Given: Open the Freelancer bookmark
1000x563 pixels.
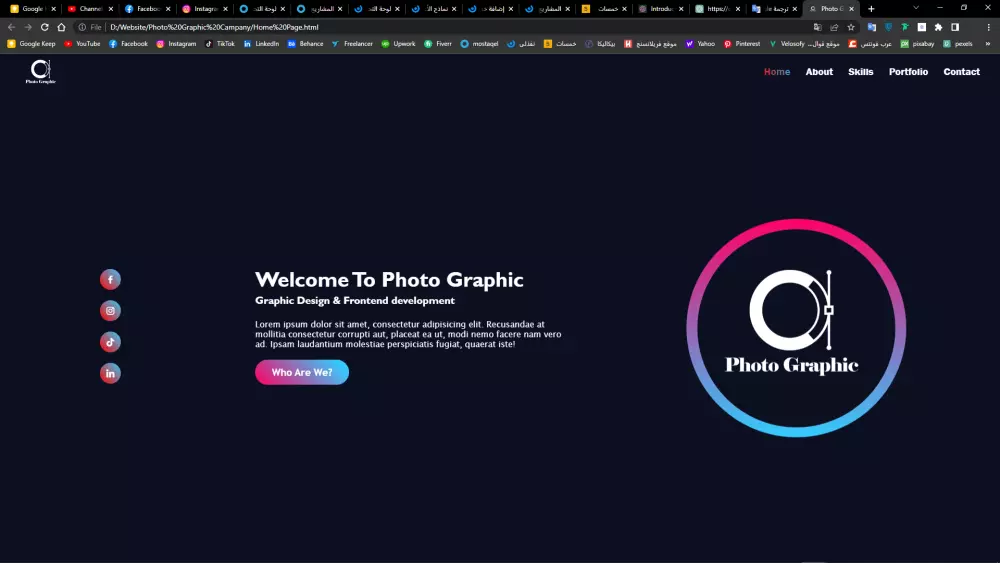Looking at the screenshot, I should [351, 44].
